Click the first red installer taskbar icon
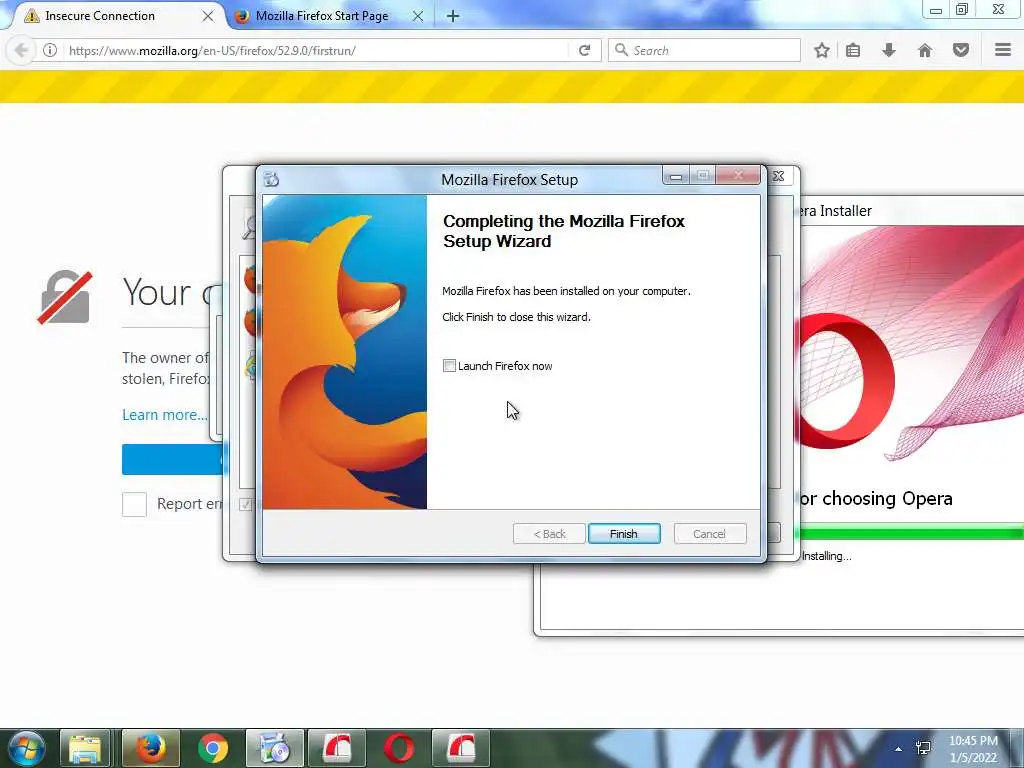The image size is (1024, 768). click(336, 748)
